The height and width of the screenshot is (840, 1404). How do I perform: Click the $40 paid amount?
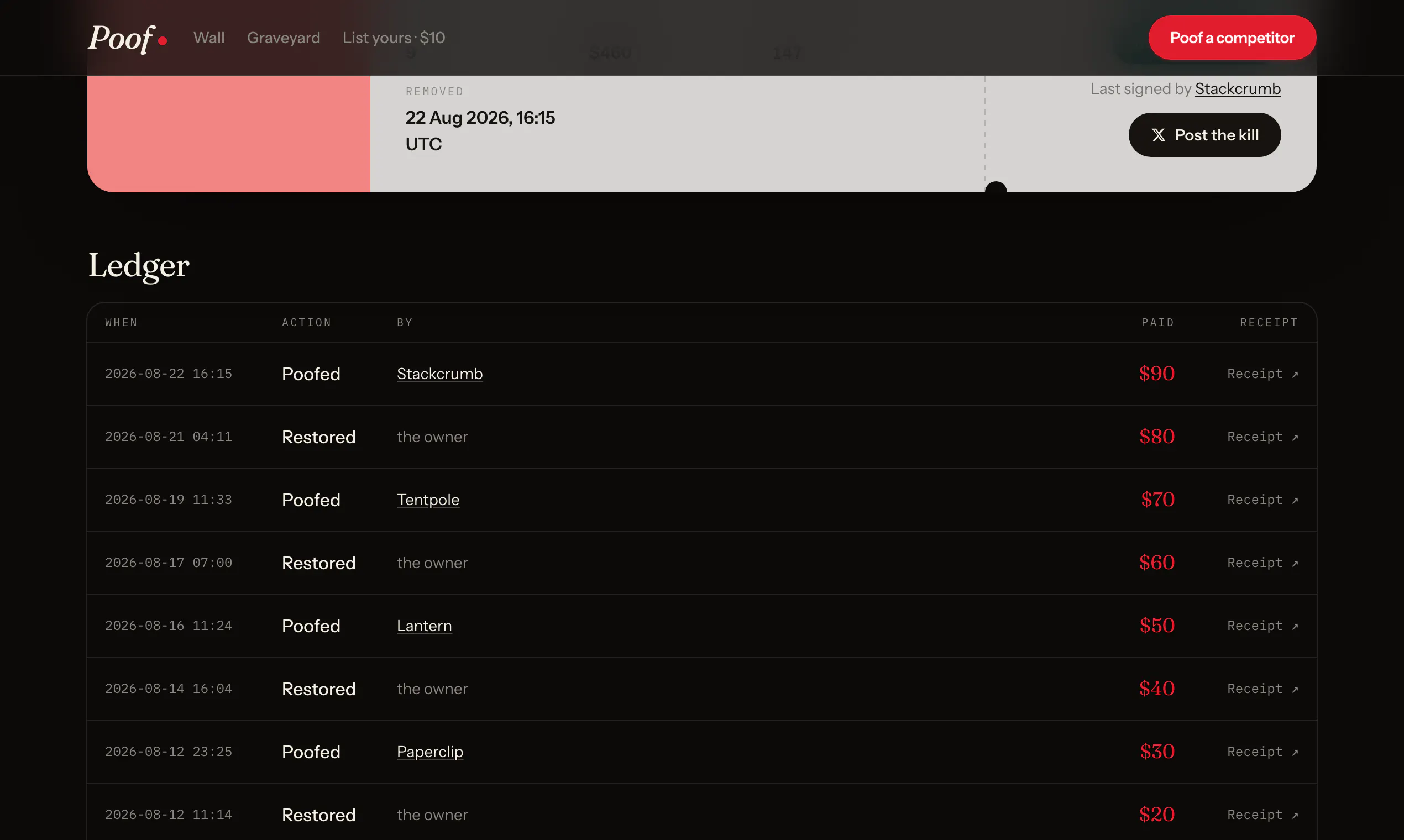(x=1156, y=688)
